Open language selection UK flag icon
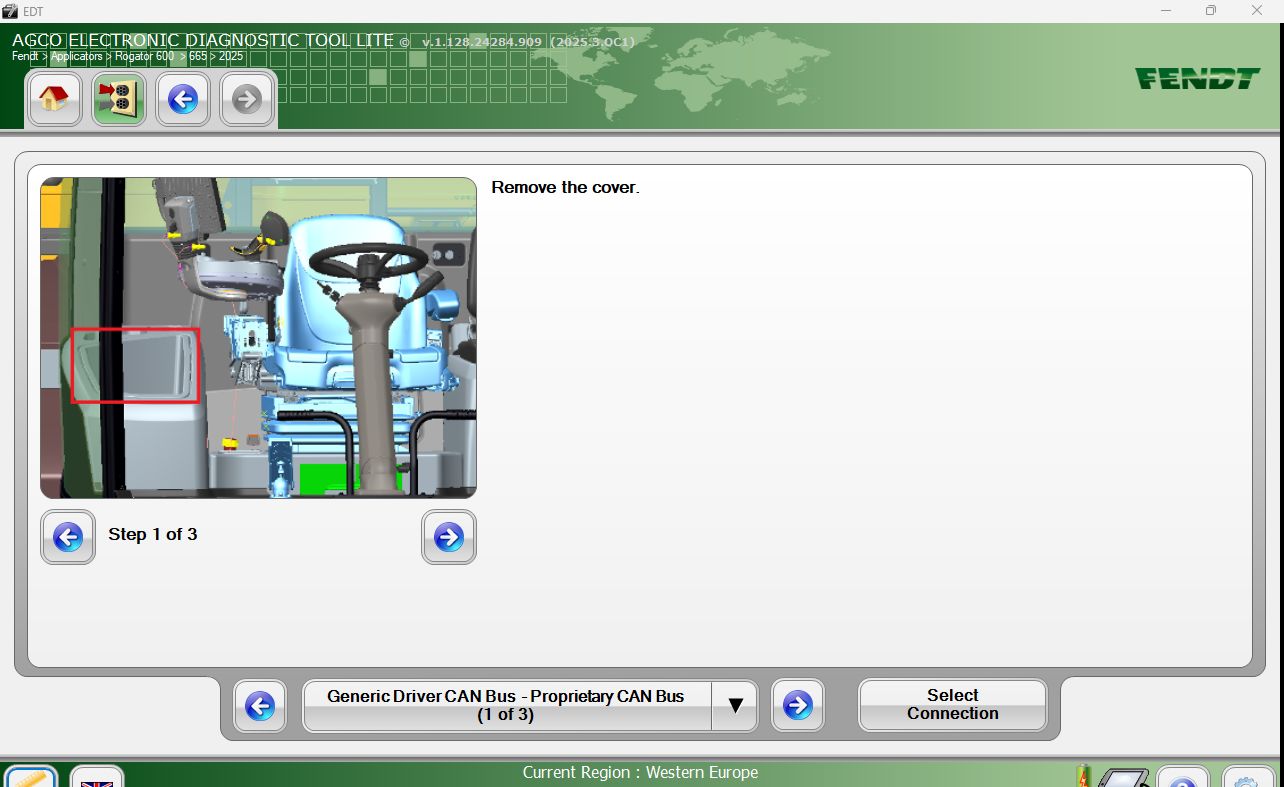Image resolution: width=1284 pixels, height=787 pixels. click(x=97, y=778)
